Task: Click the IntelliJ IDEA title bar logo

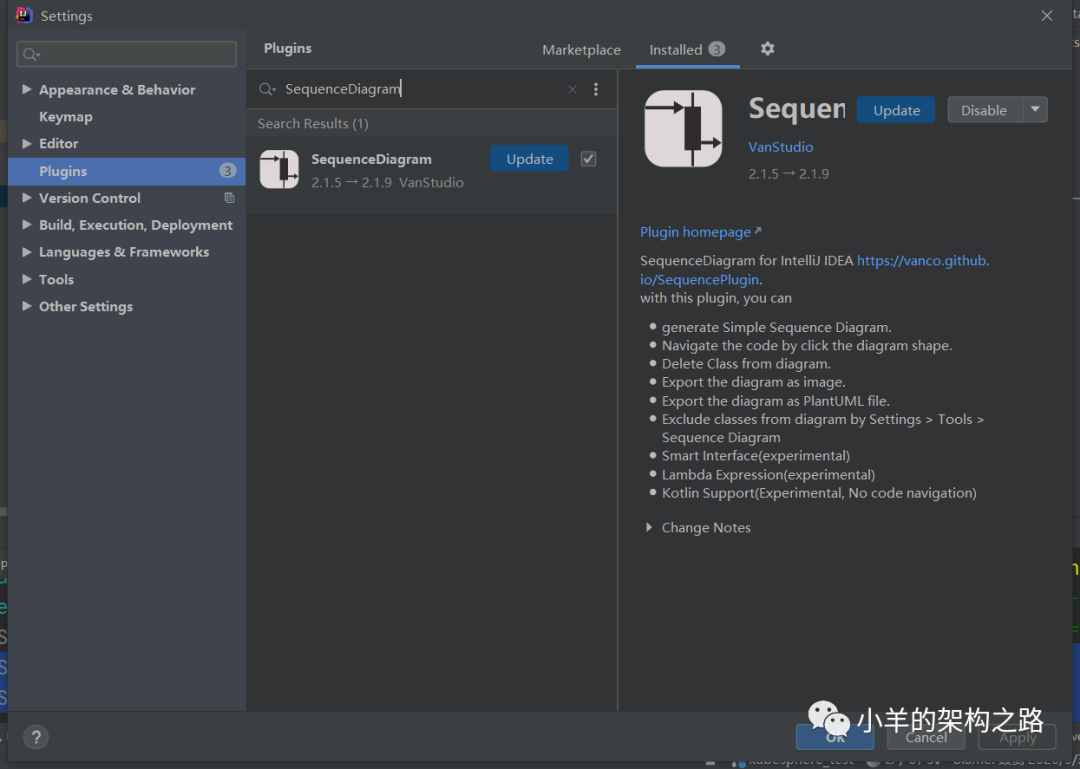Action: point(24,15)
